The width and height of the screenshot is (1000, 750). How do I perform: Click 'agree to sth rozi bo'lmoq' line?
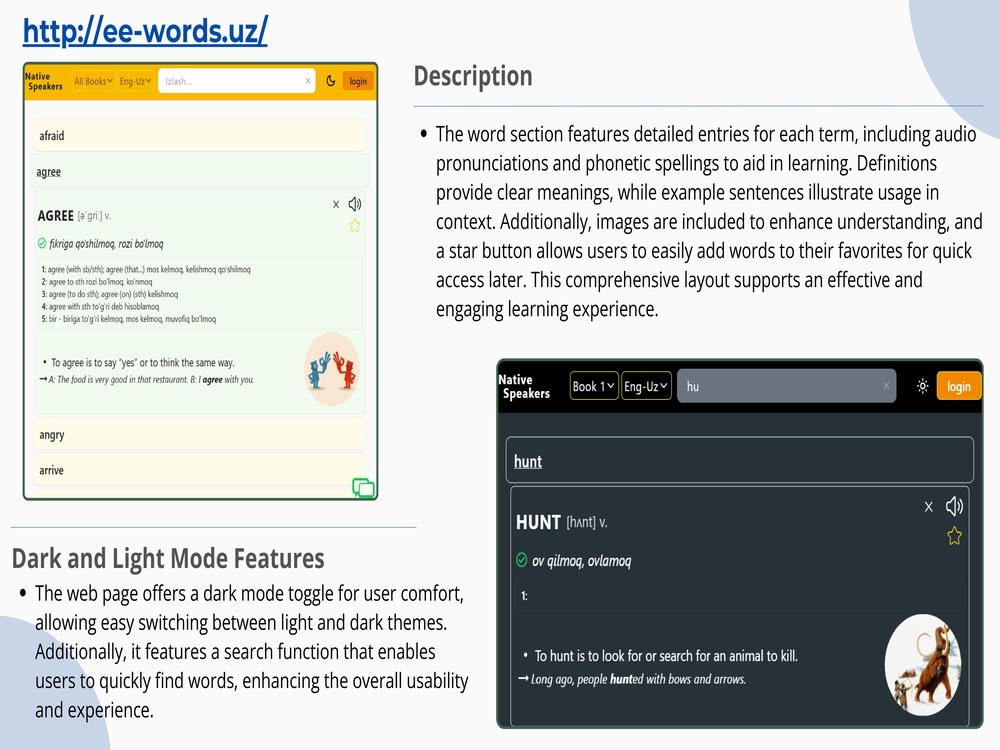pyautogui.click(x=97, y=281)
